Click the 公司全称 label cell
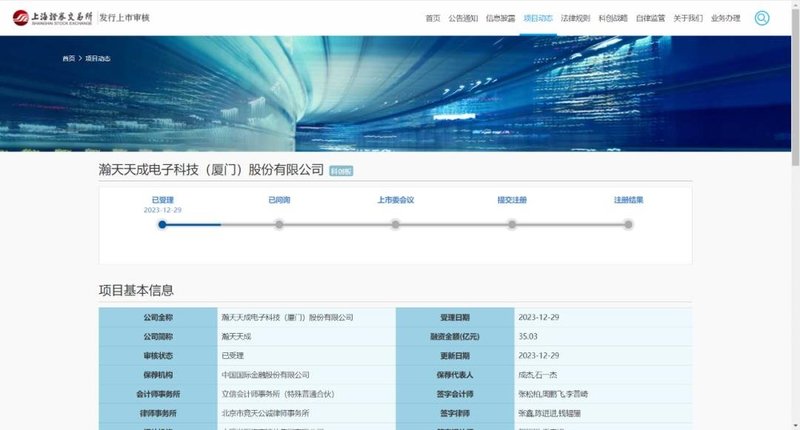 (158, 317)
